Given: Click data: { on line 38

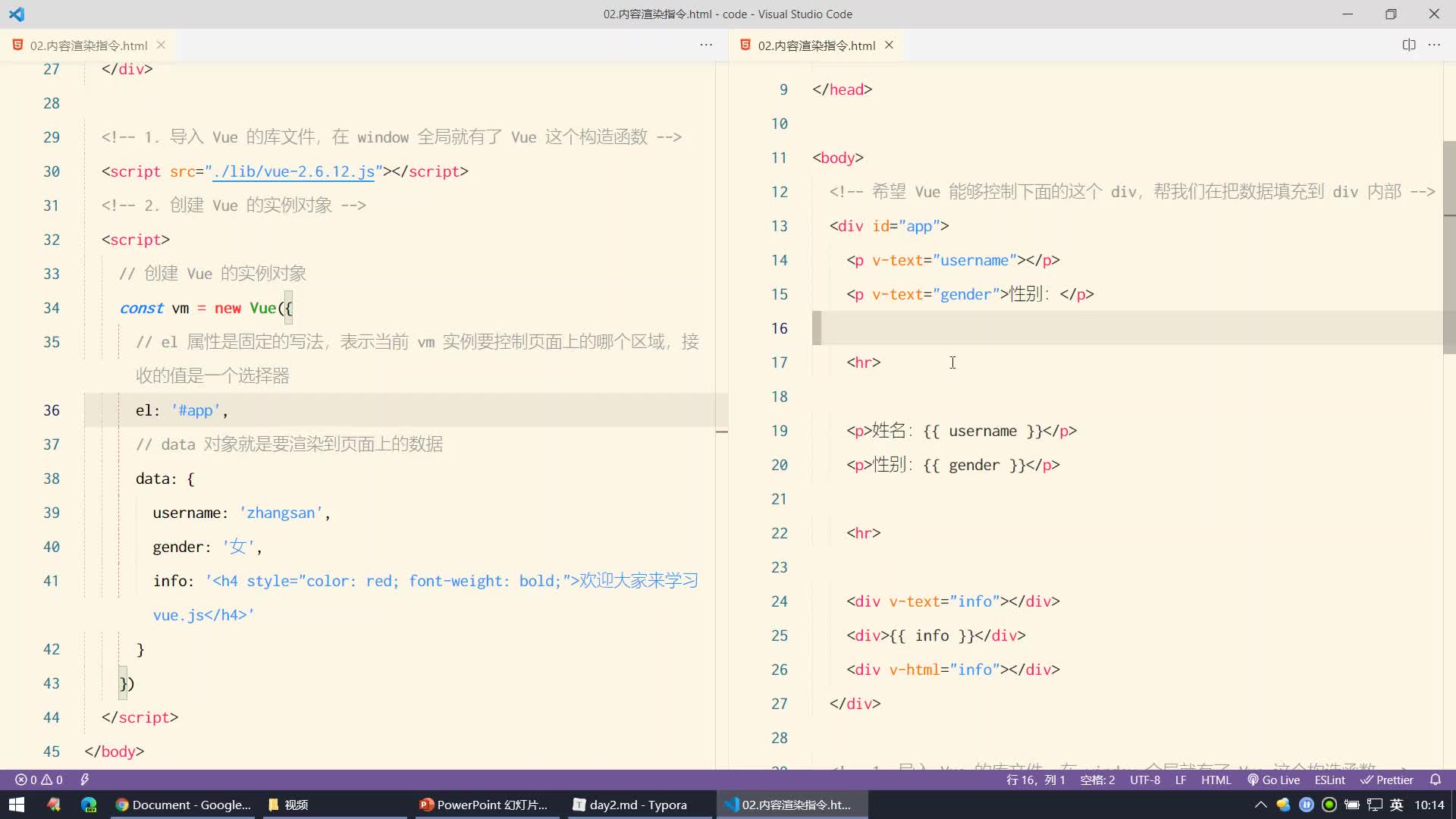Looking at the screenshot, I should tap(165, 479).
